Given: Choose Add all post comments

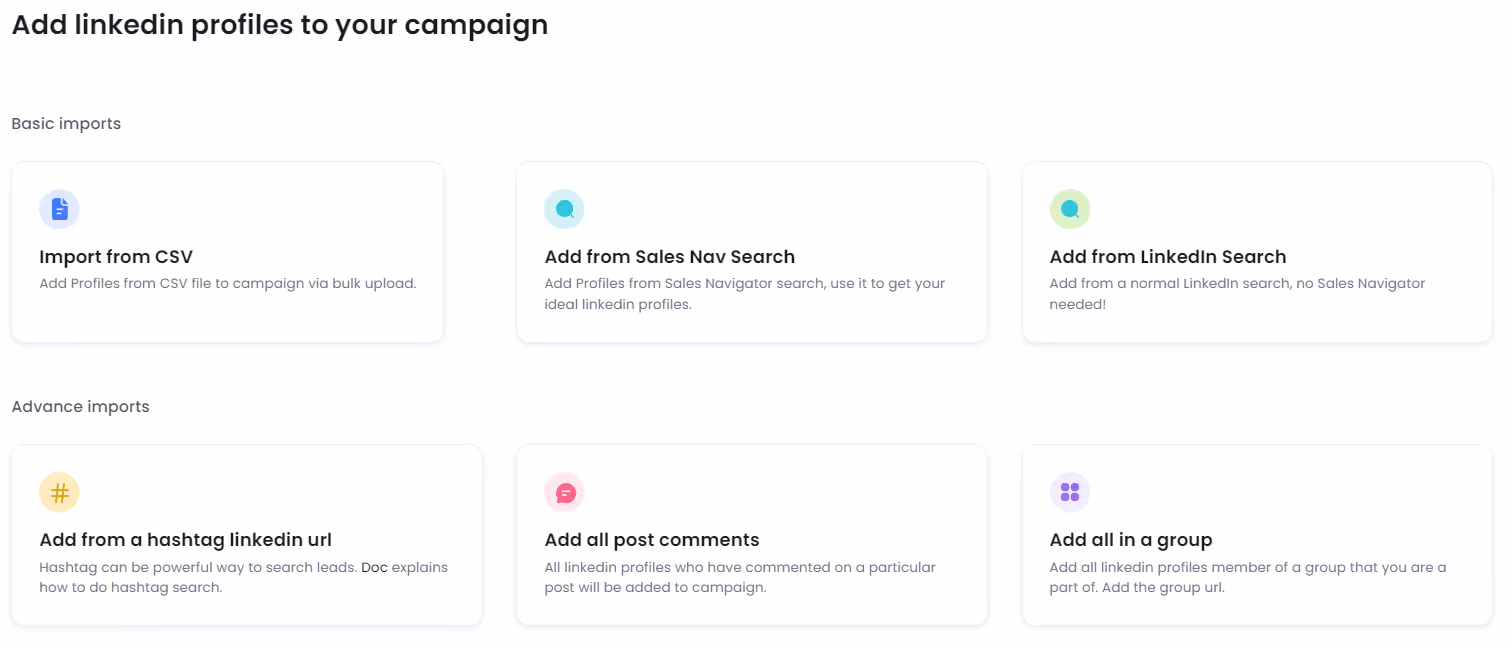Looking at the screenshot, I should point(752,535).
